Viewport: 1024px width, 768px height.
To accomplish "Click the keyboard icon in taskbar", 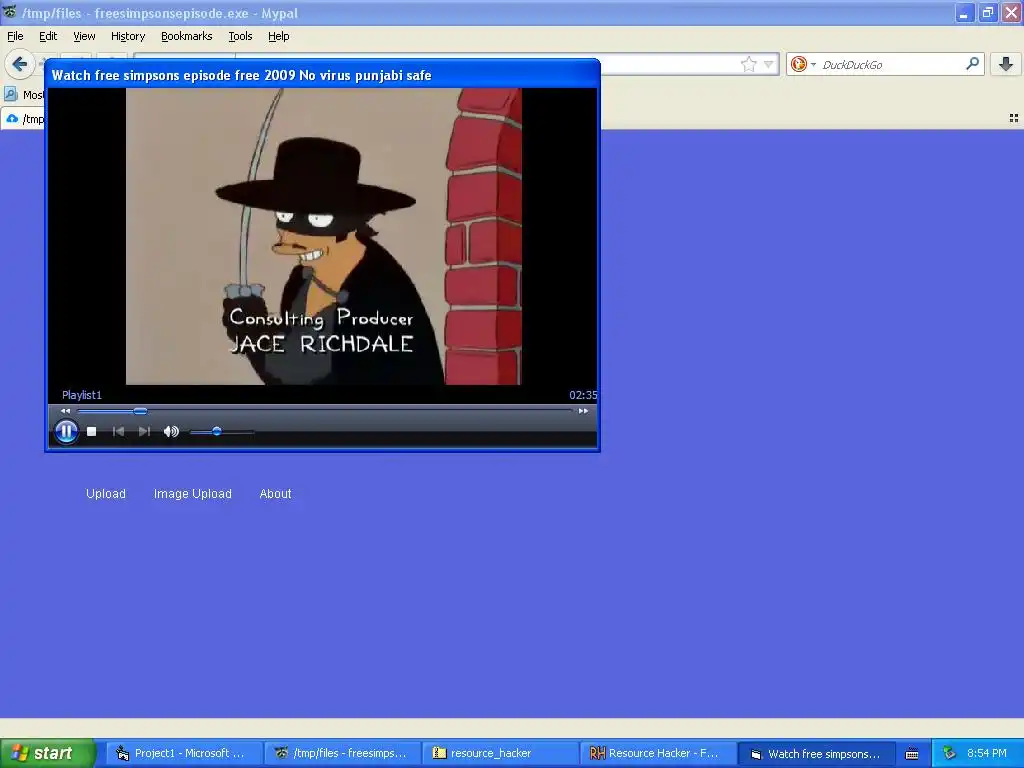I will (912, 754).
